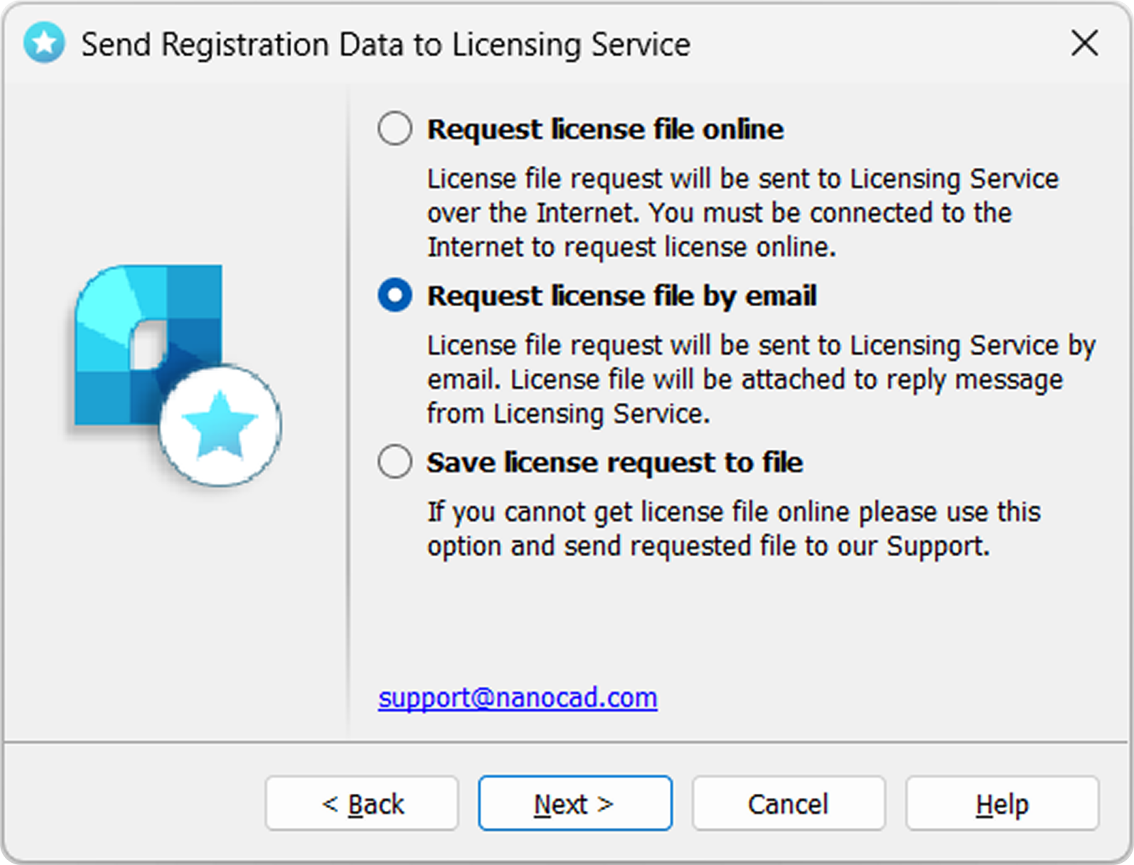Cancel the registration wizard

(x=788, y=804)
